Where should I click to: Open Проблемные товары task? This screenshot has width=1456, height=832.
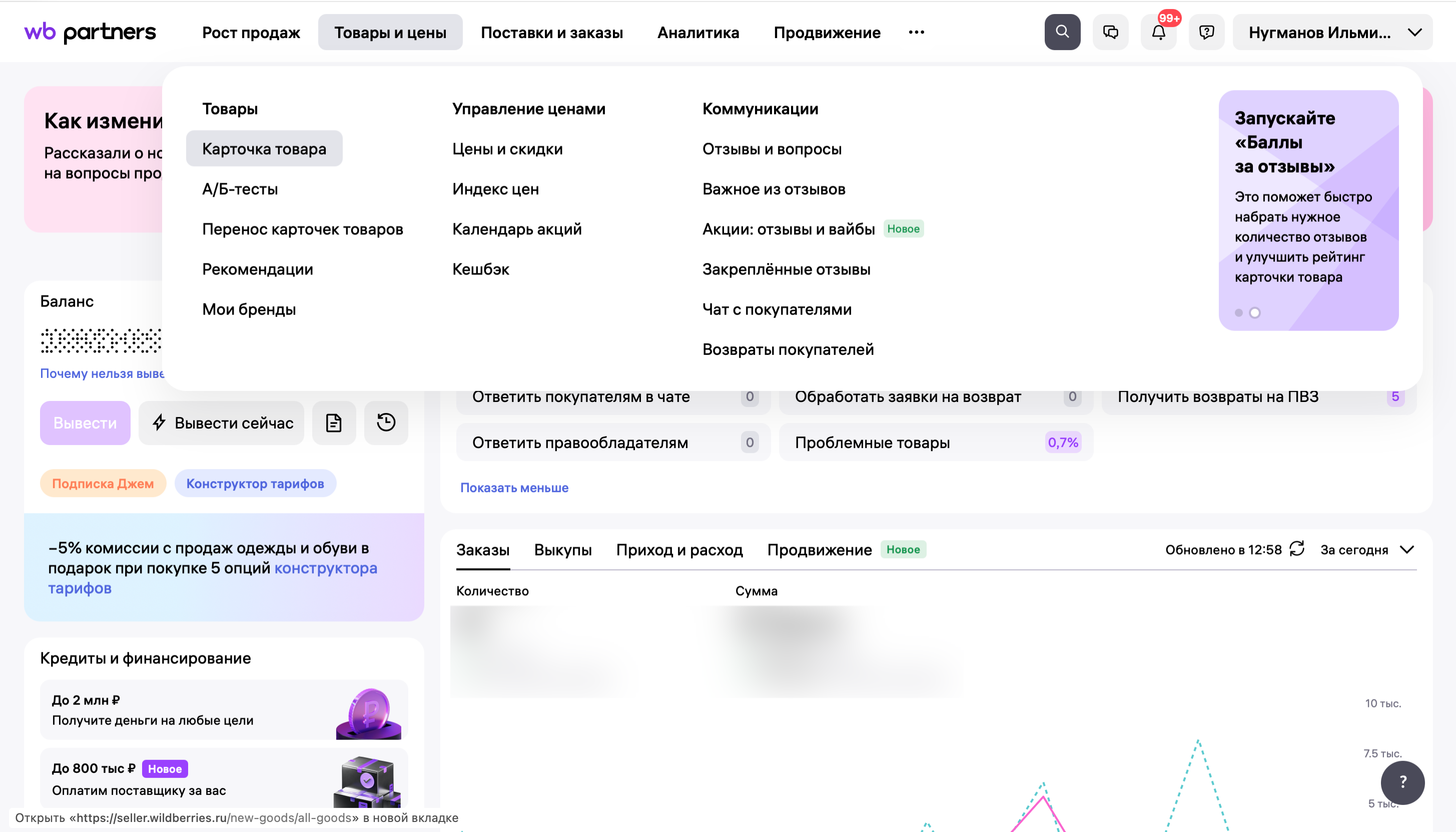click(x=936, y=443)
